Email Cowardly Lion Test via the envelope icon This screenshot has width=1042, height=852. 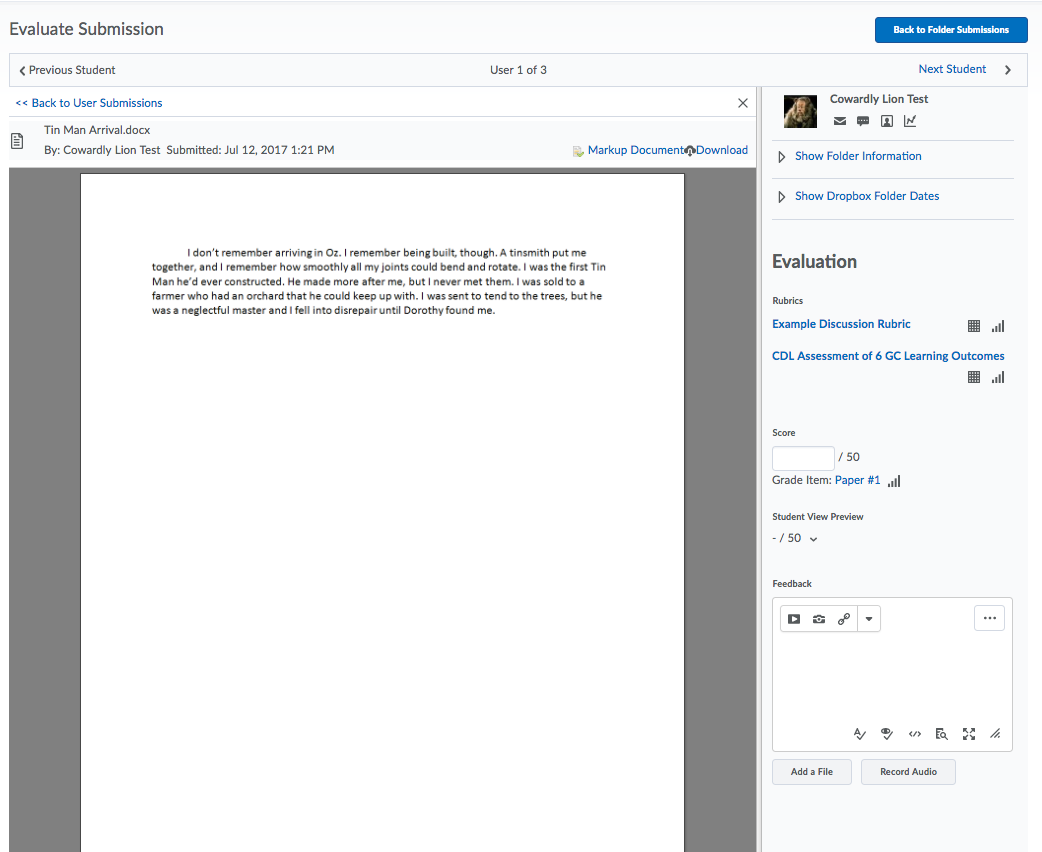pos(839,121)
